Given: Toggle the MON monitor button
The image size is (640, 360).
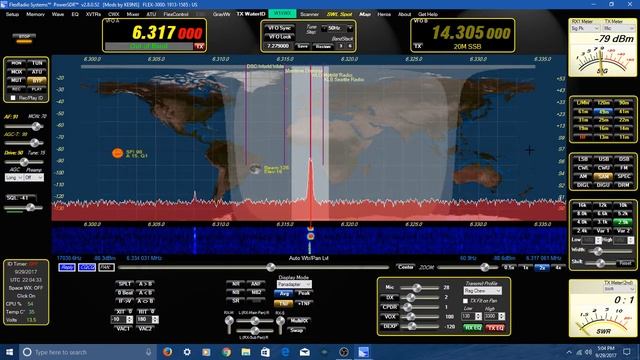Looking at the screenshot, I should (x=16, y=63).
